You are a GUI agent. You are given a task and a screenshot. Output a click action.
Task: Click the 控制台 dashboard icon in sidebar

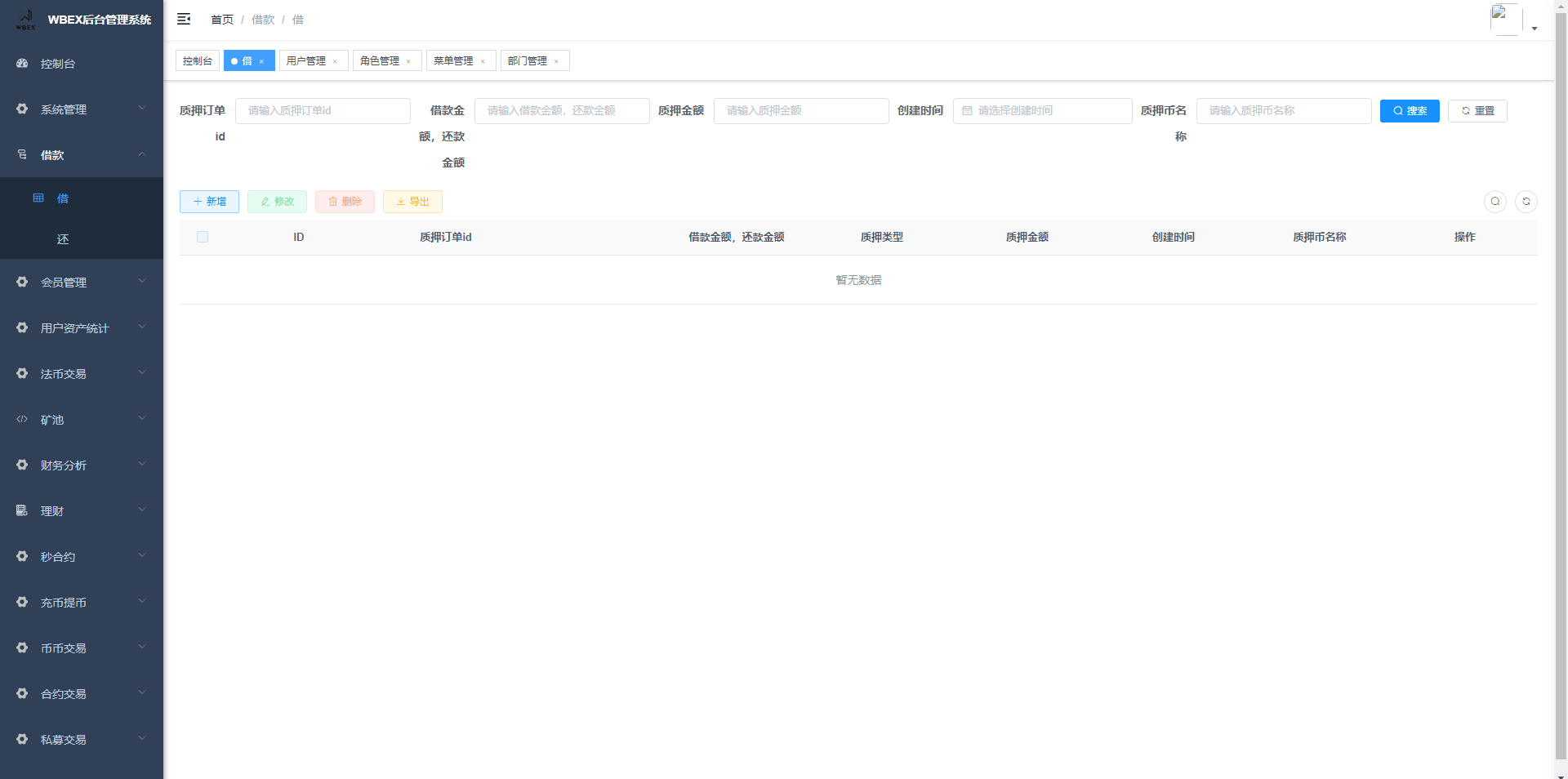click(x=22, y=64)
